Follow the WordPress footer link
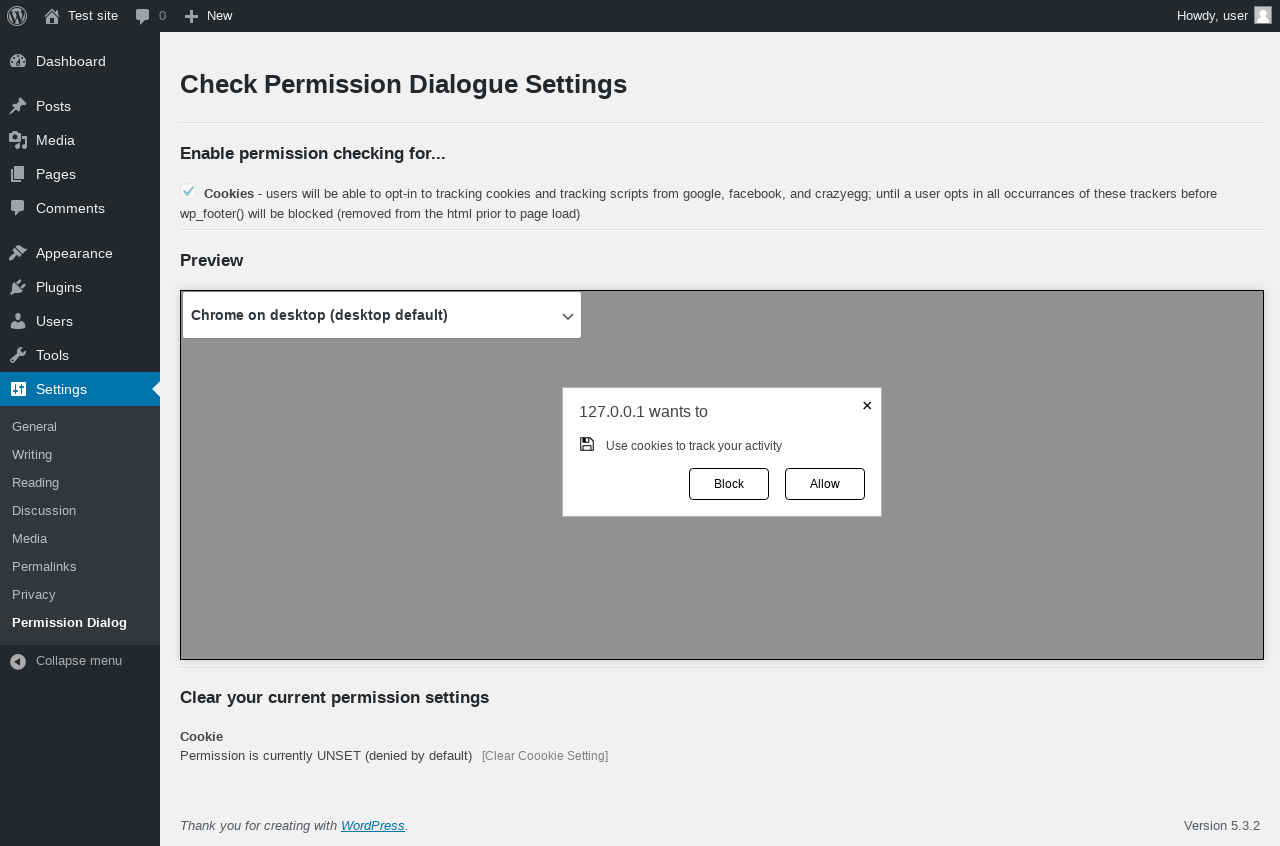 372,826
